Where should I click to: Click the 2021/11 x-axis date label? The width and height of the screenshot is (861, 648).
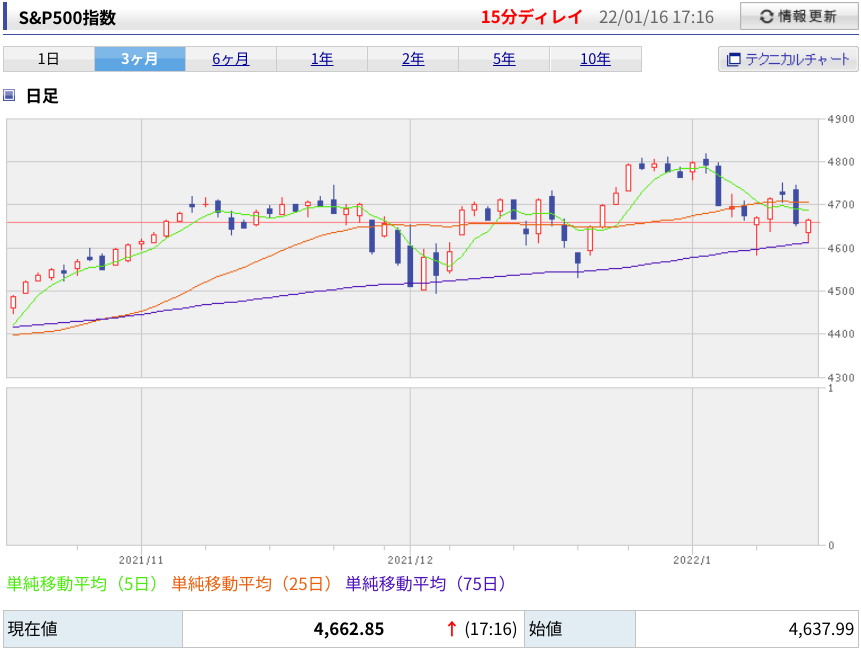point(141,560)
